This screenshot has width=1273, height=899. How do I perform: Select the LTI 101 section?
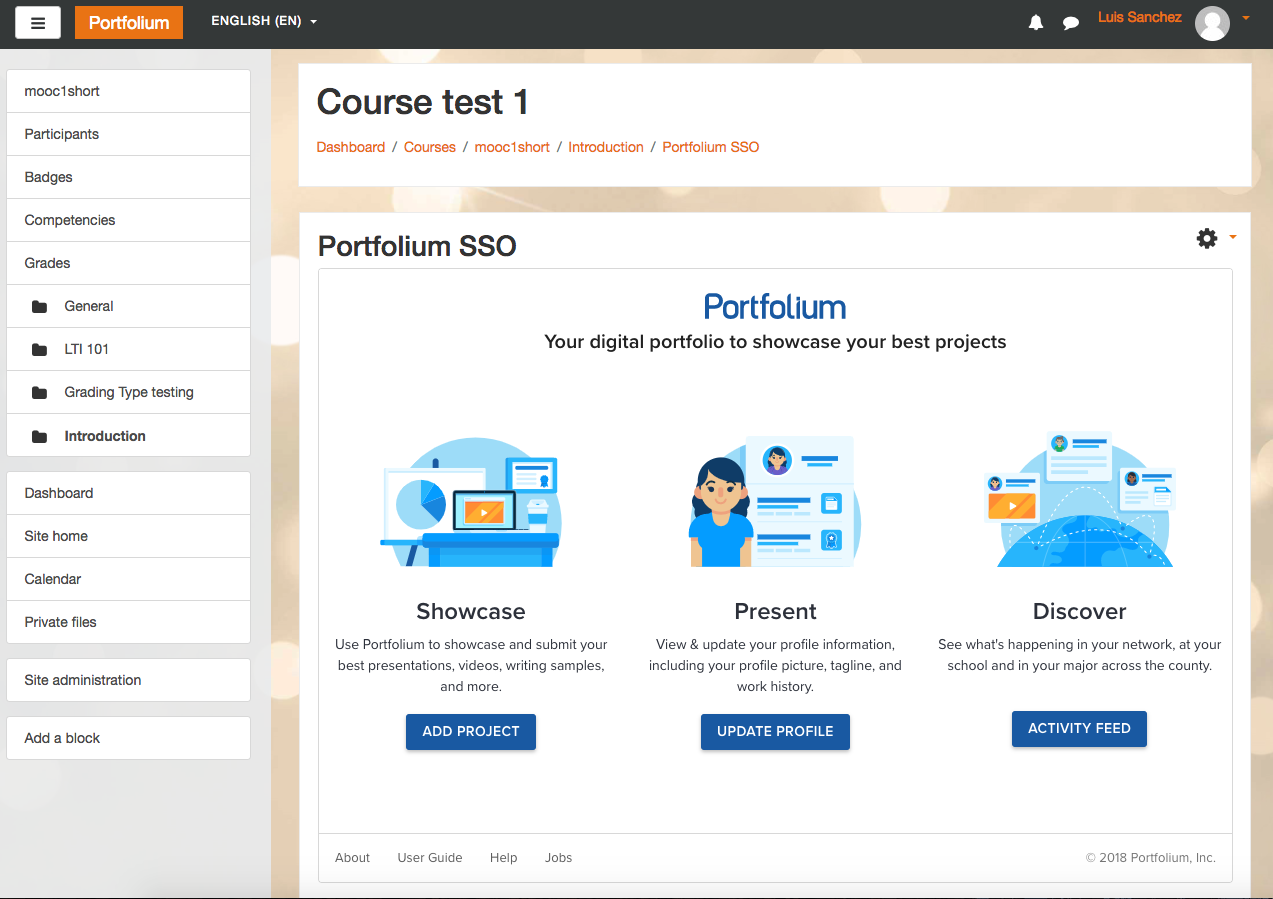[x=128, y=349]
